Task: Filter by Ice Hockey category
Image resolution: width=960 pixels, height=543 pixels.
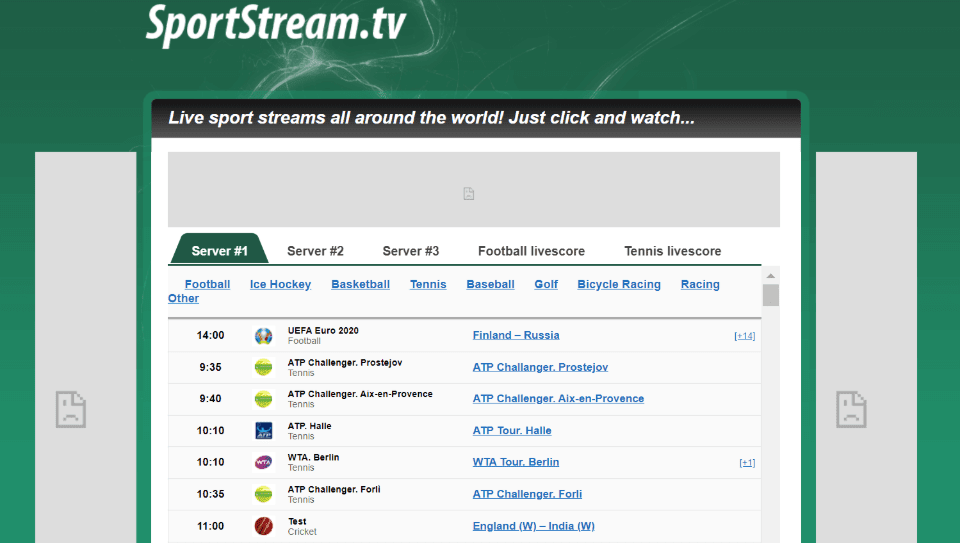Action: [x=280, y=284]
